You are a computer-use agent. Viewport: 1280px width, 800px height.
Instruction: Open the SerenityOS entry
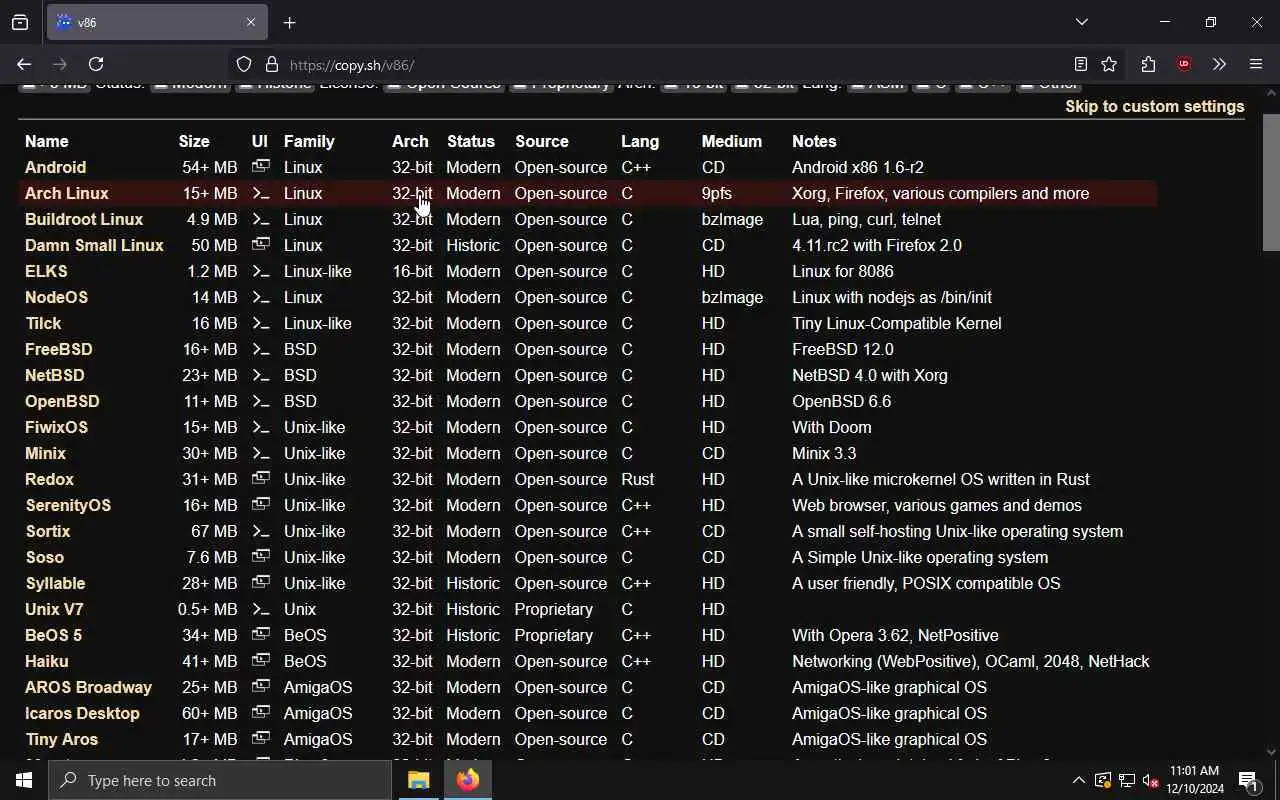(x=68, y=505)
